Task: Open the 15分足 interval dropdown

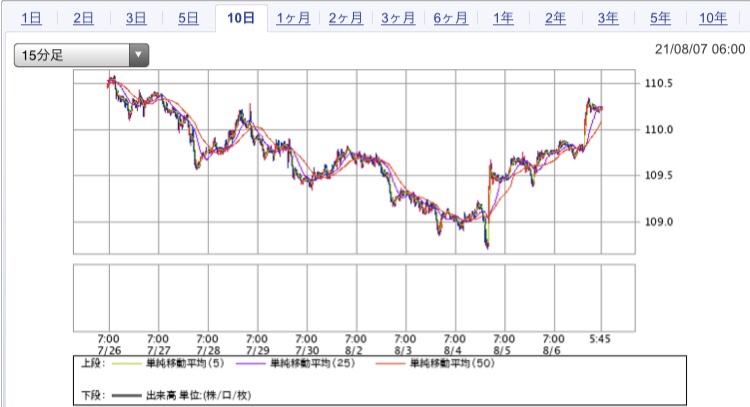Action: [x=81, y=55]
